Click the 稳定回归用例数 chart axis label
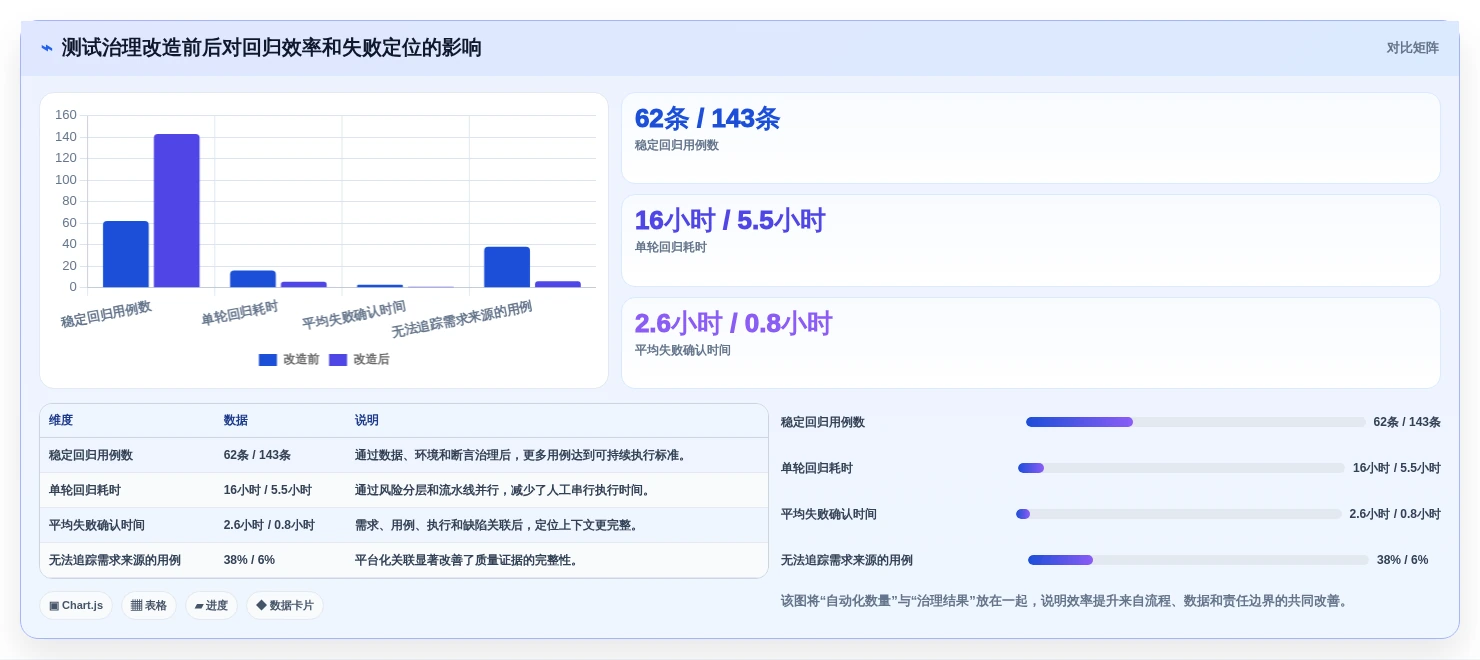 [106, 314]
